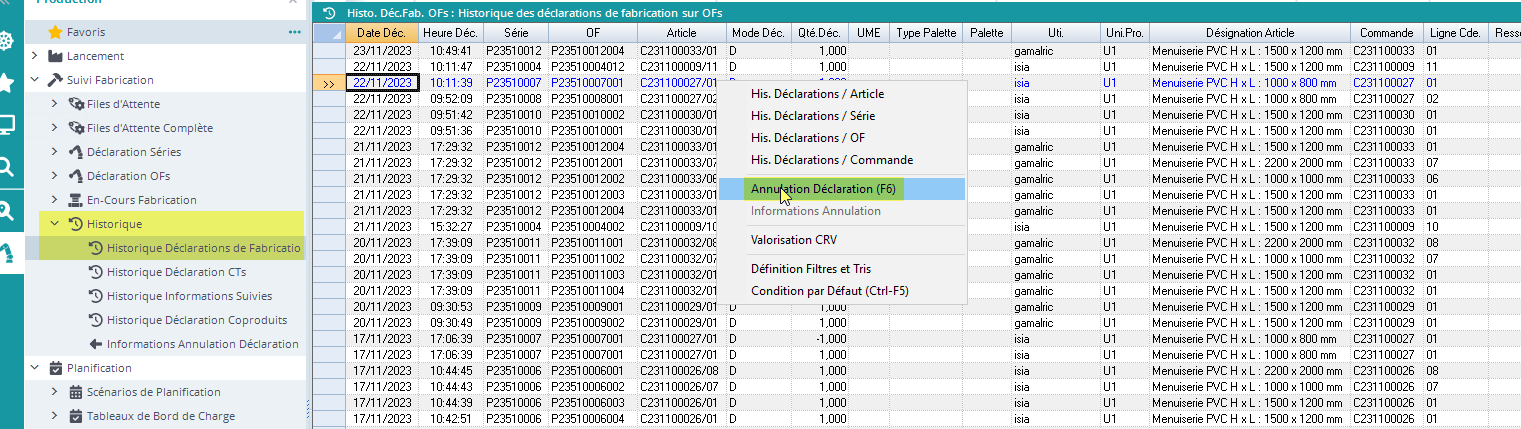Expand the Lancement tree node
The image size is (1521, 429).
[34, 56]
